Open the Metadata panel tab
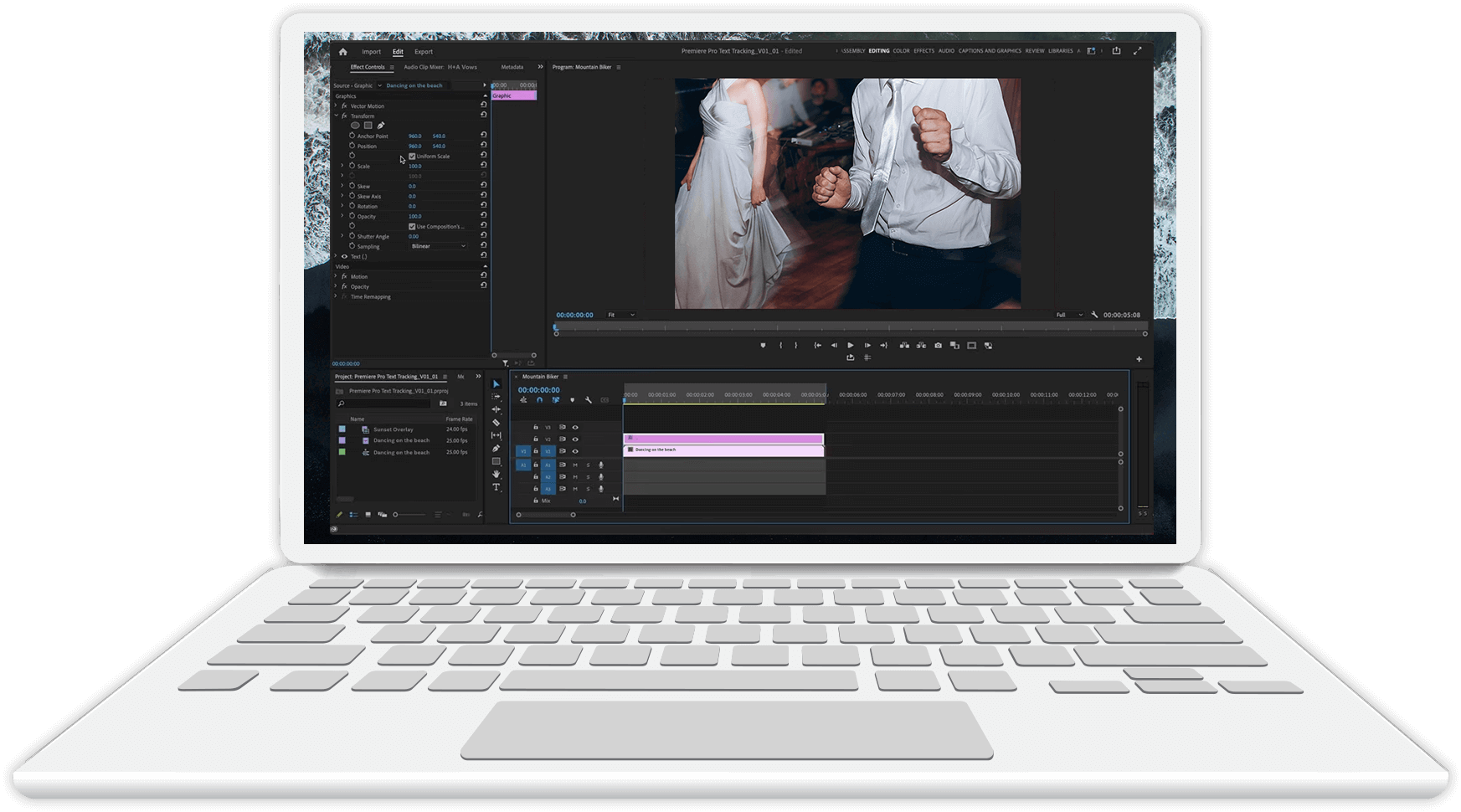 pyautogui.click(x=512, y=67)
